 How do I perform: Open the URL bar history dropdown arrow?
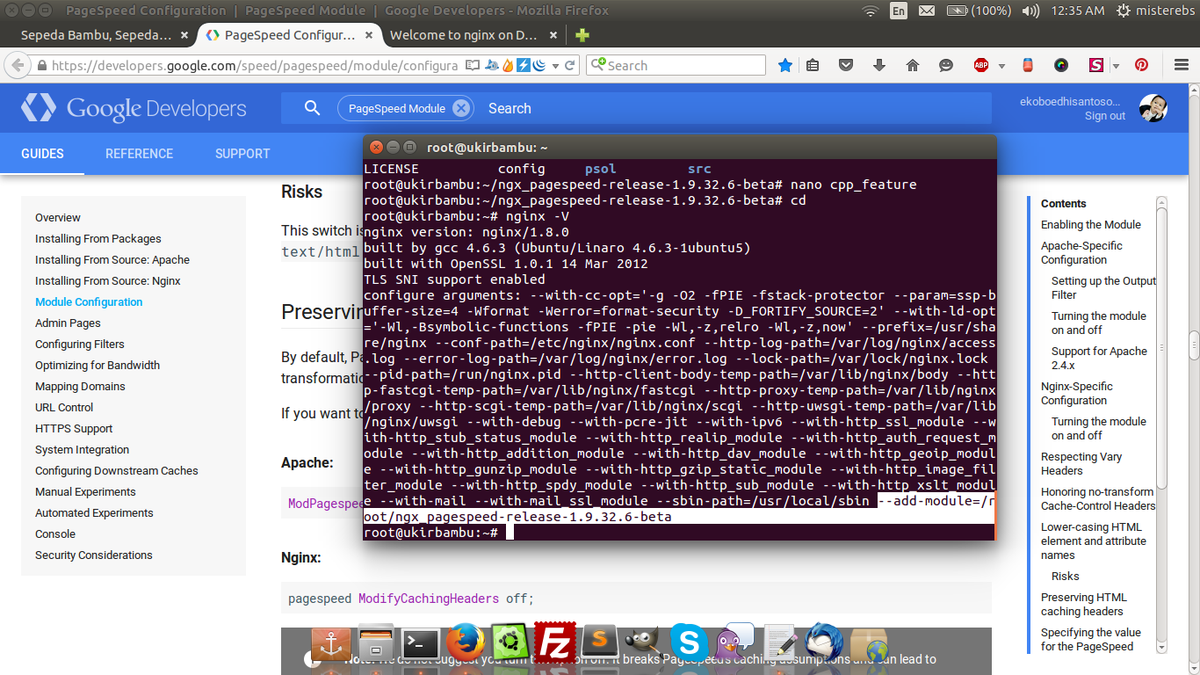pyautogui.click(x=554, y=66)
